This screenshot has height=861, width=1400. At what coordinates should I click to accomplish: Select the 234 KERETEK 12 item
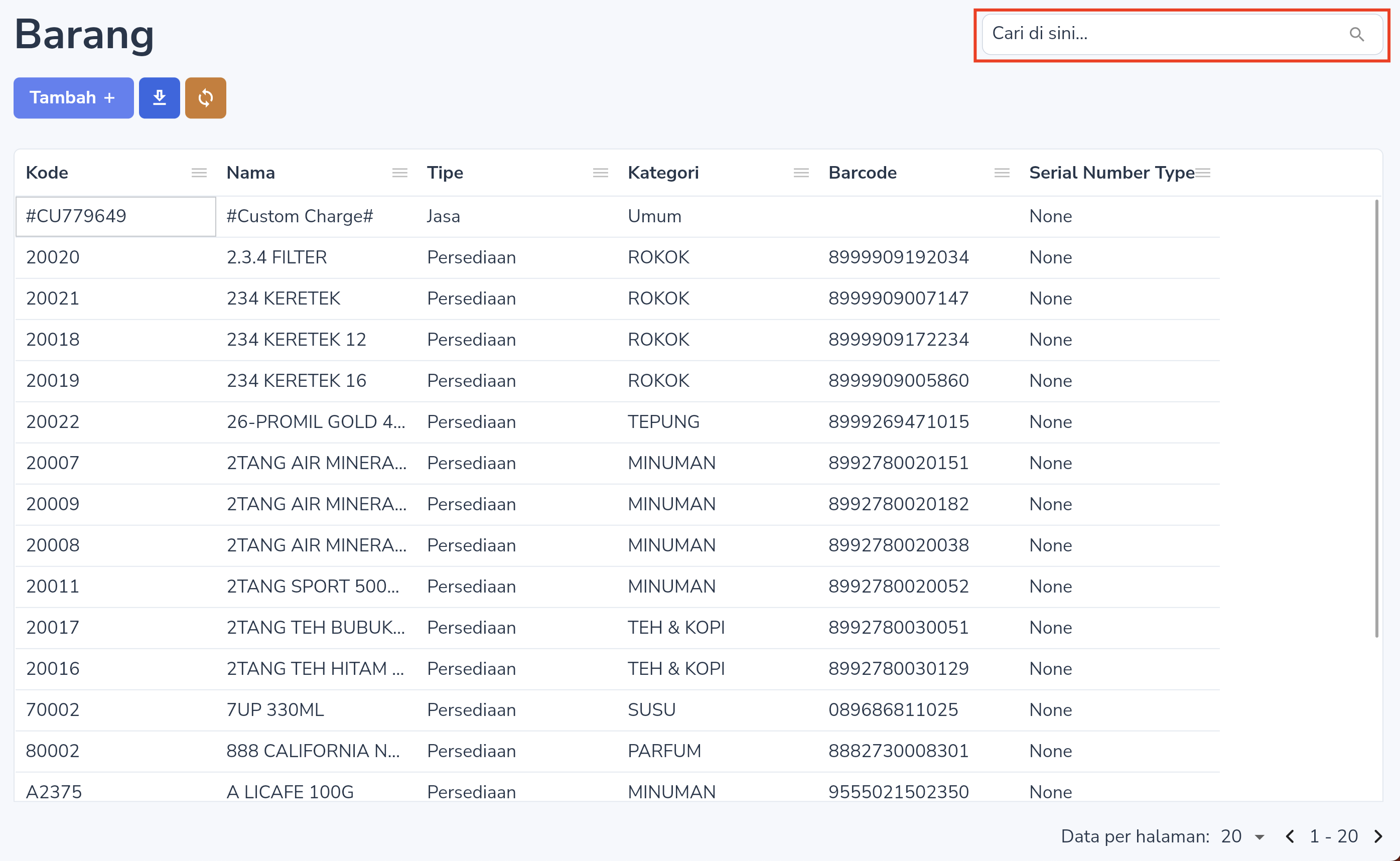coord(296,339)
